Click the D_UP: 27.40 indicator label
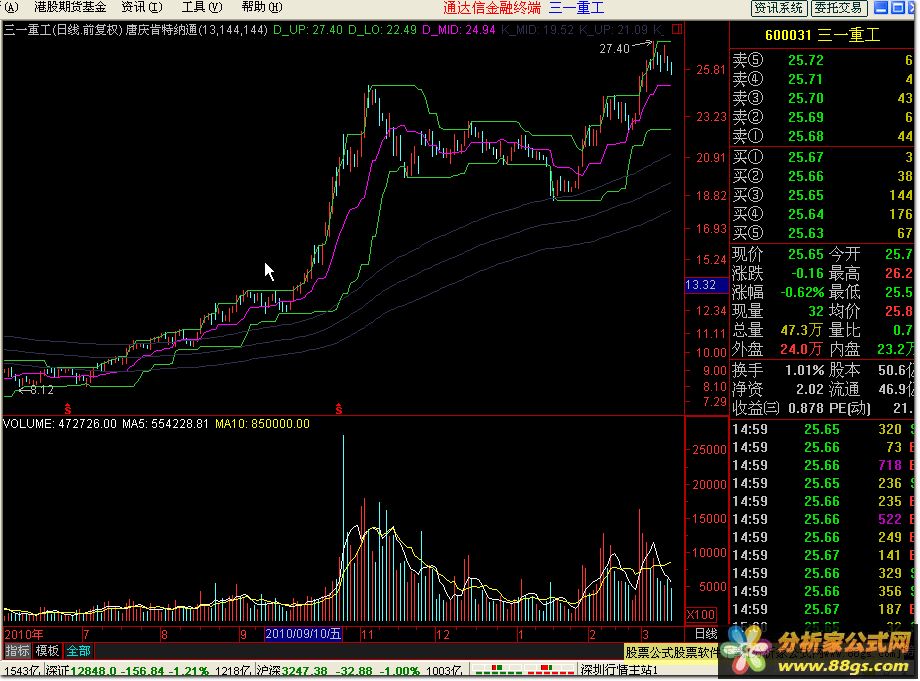920x681 pixels. (x=307, y=29)
